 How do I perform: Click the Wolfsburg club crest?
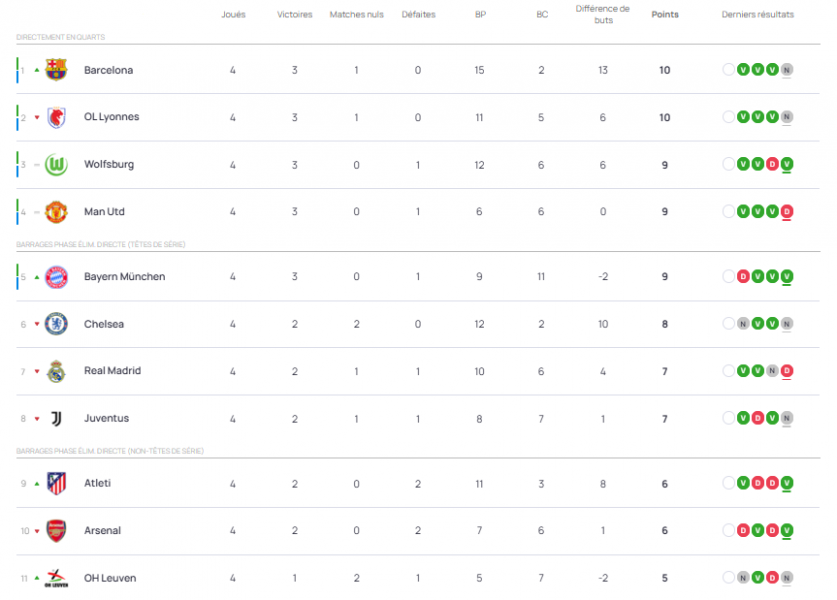(x=58, y=164)
